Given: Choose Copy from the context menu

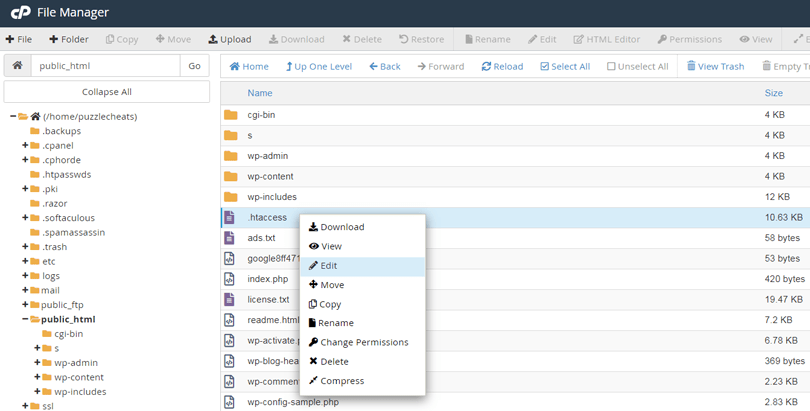Looking at the screenshot, I should (363, 304).
